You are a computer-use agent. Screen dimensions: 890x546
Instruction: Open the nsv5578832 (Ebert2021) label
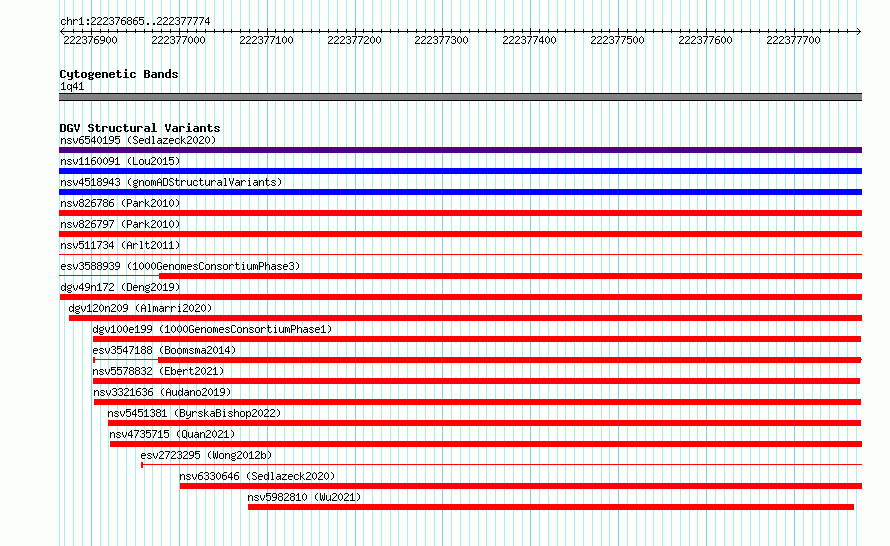coord(158,371)
